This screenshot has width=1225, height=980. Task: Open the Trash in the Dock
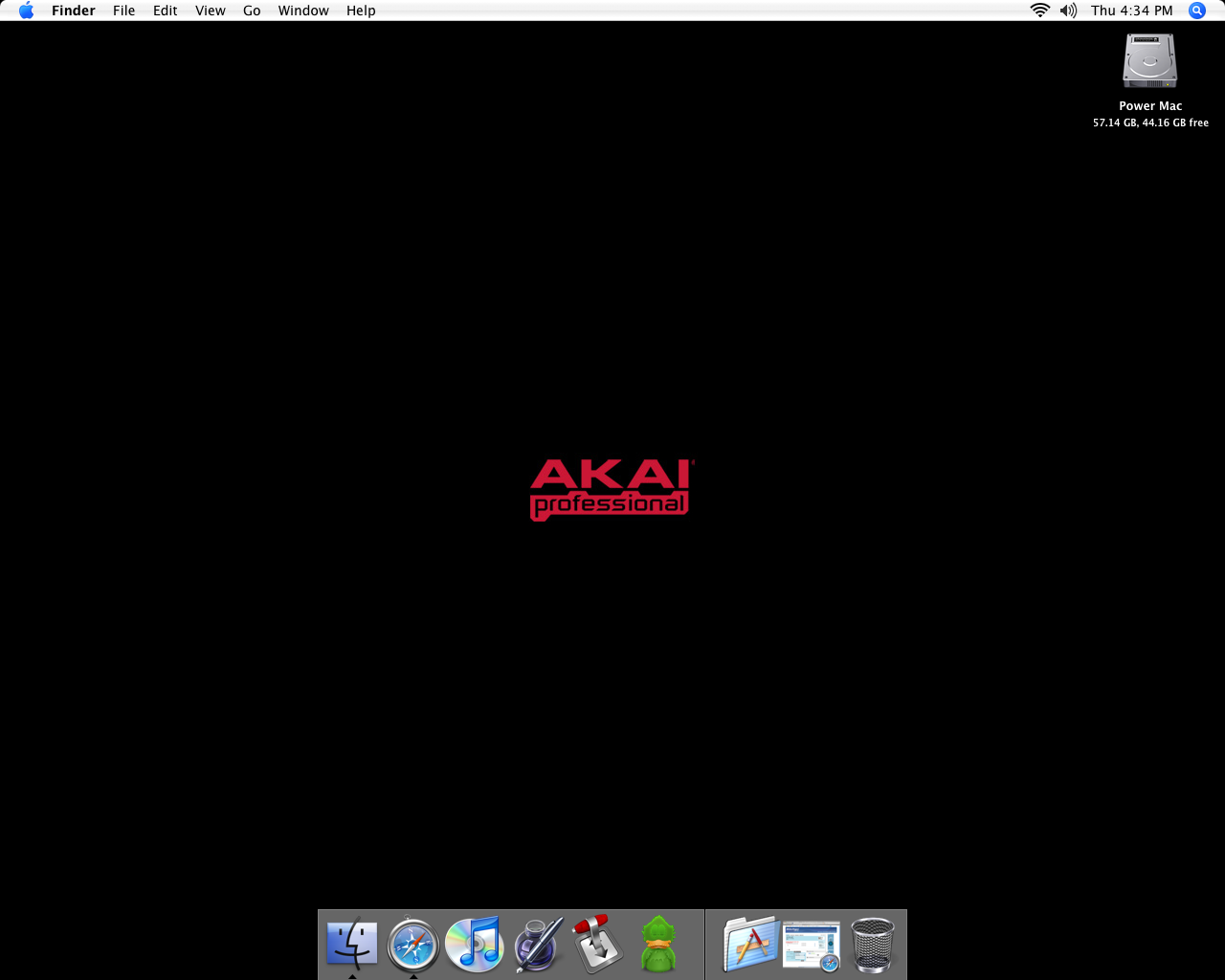[873, 945]
